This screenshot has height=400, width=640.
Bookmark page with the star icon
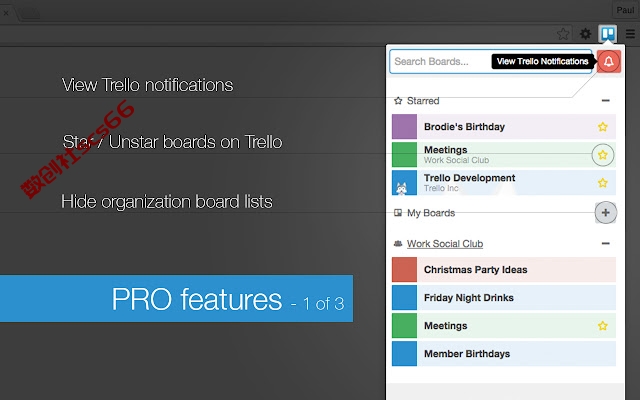coord(563,34)
